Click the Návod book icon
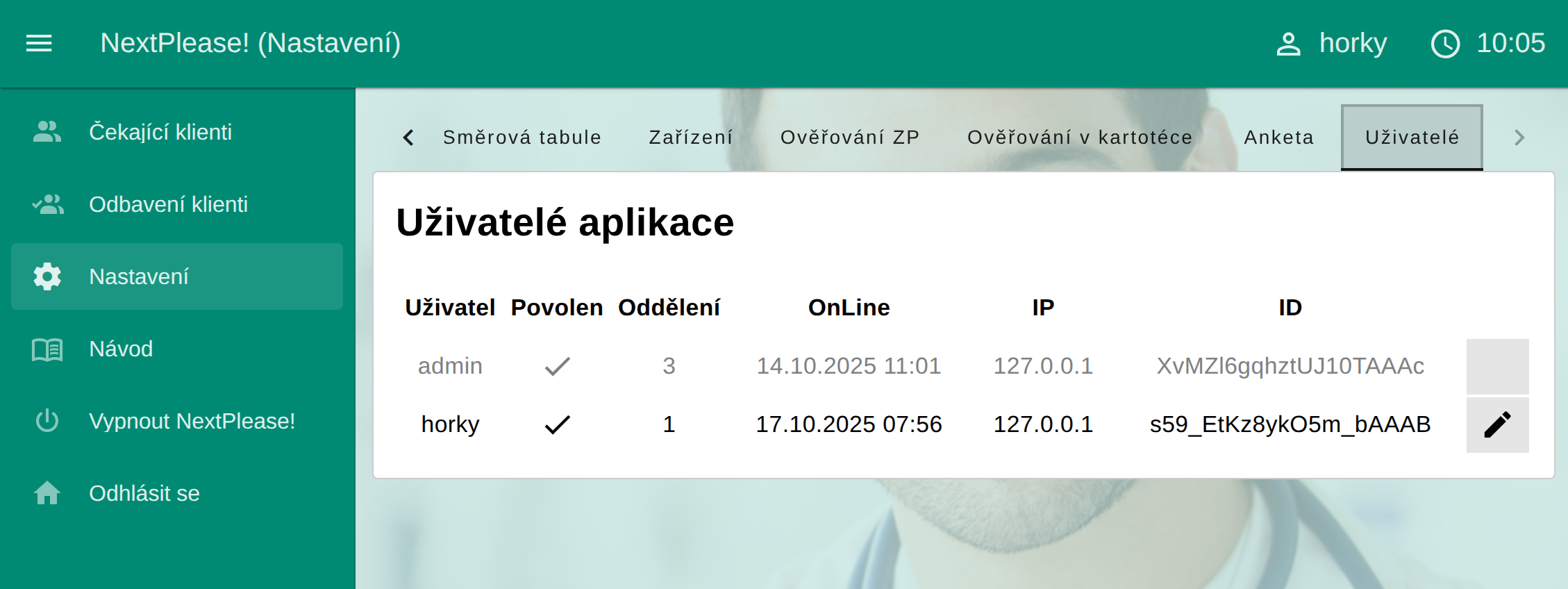 pos(47,349)
